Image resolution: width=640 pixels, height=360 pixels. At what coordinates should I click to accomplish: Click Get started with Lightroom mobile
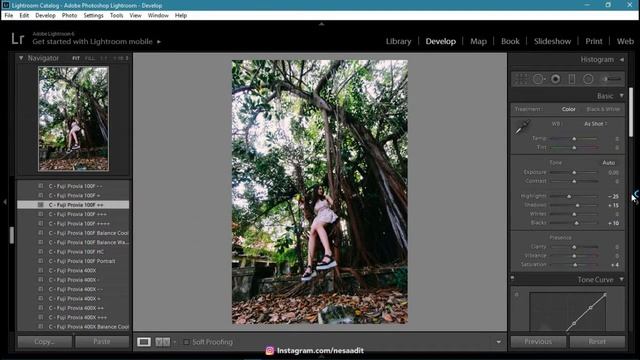tap(92, 42)
